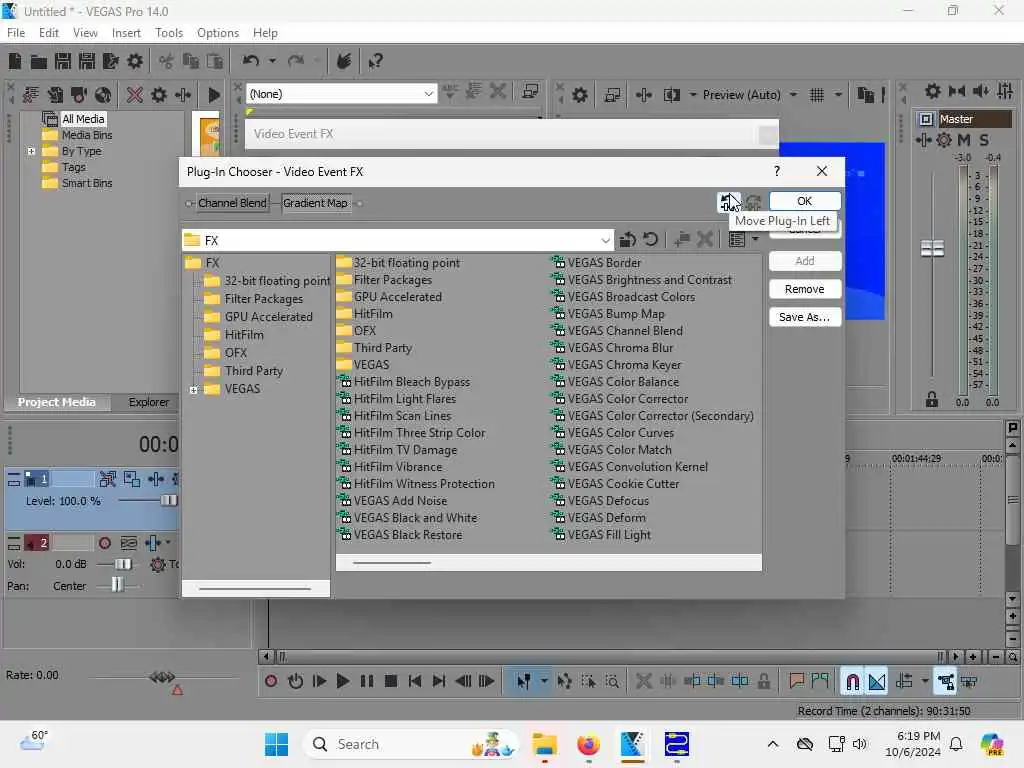
Task: Click the Save As... button
Action: 805,317
